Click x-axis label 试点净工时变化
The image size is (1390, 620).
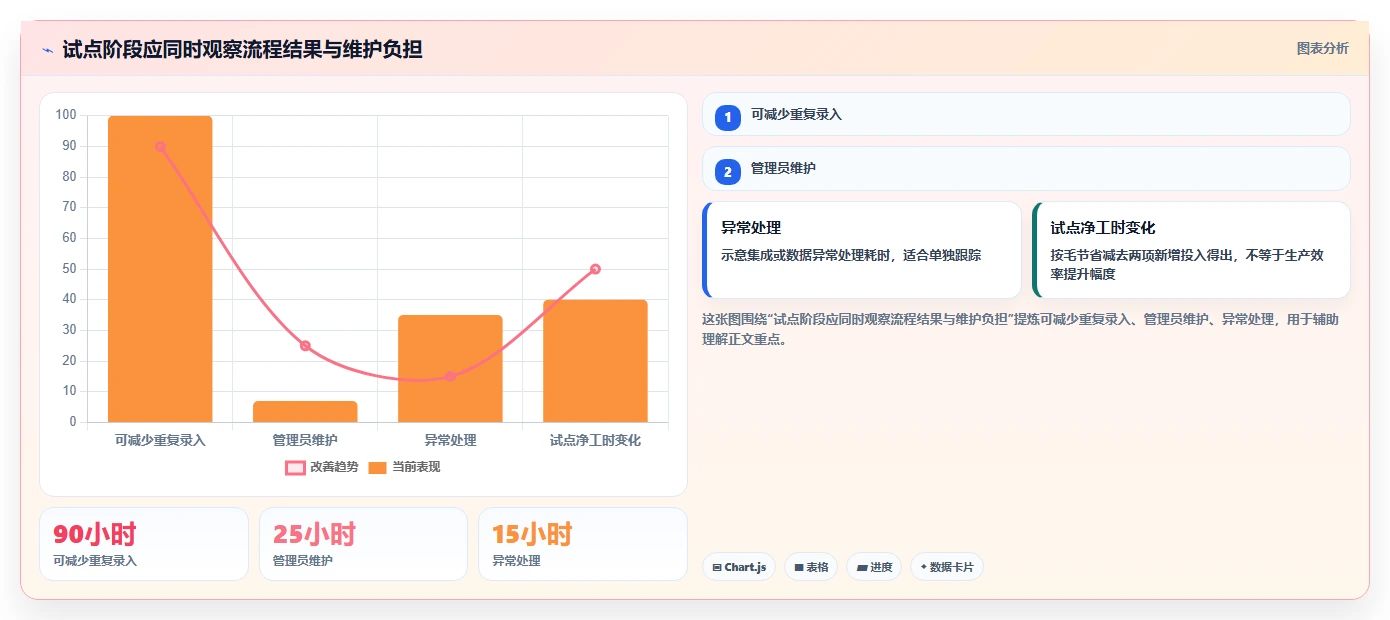coord(595,440)
